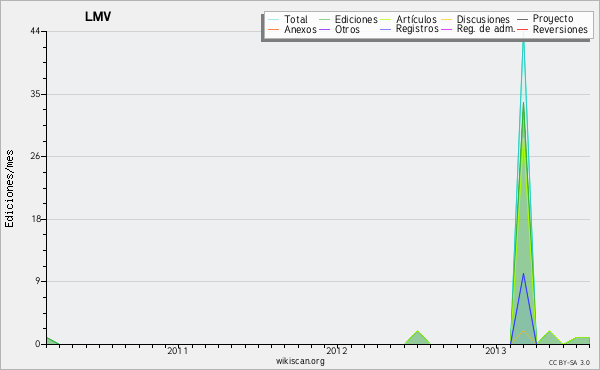Click the cyan Total legend line swatch
Image resolution: width=600 pixels, height=370 pixels.
274,19
